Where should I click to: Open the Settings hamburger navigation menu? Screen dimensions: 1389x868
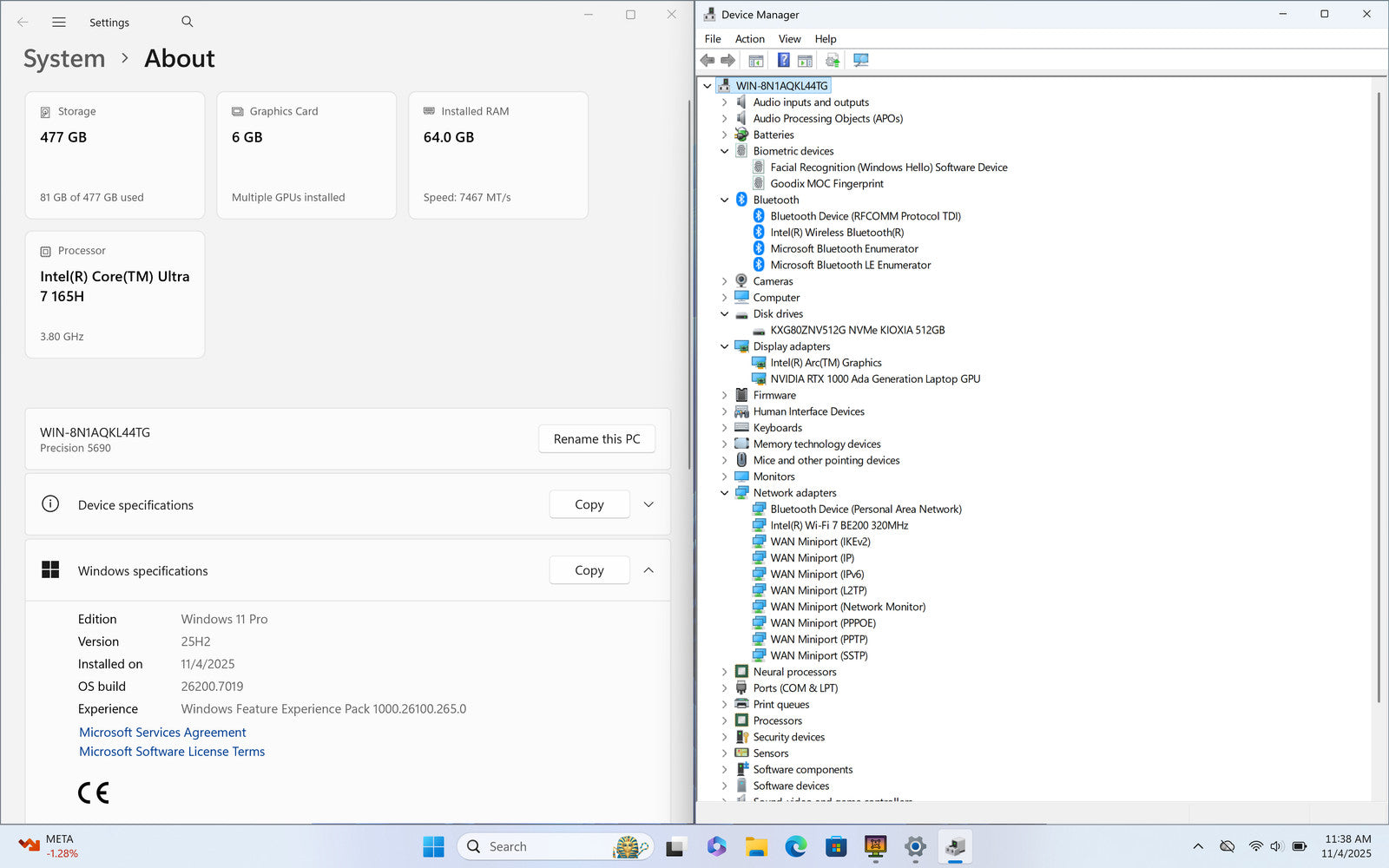pos(59,23)
